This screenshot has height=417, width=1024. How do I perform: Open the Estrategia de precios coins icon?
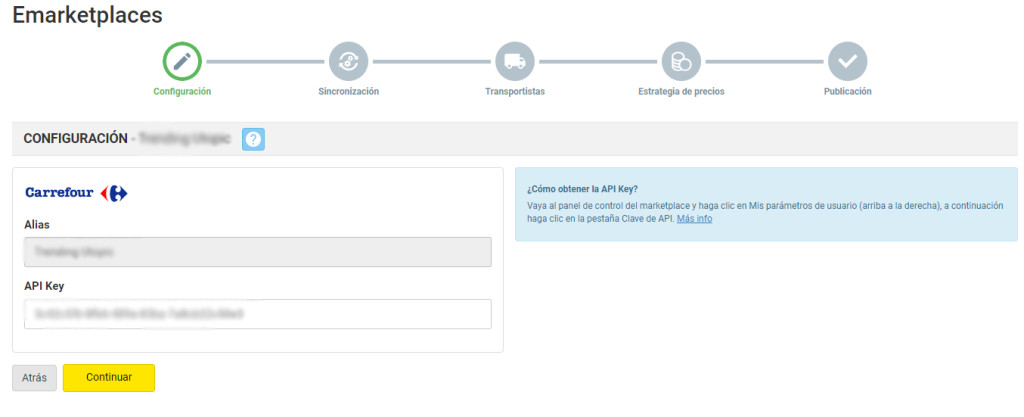[681, 61]
